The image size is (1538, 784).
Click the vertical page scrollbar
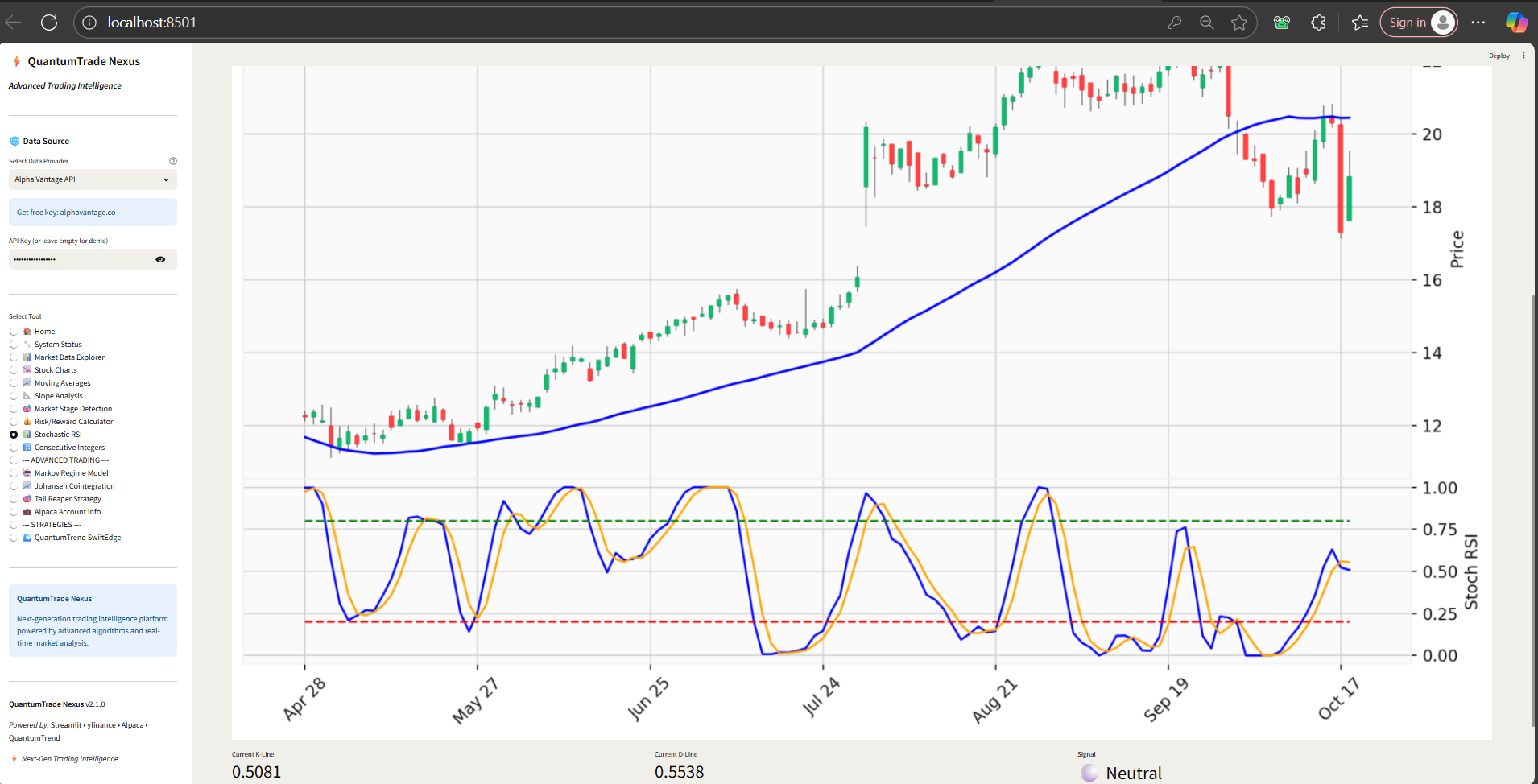tap(1534, 511)
